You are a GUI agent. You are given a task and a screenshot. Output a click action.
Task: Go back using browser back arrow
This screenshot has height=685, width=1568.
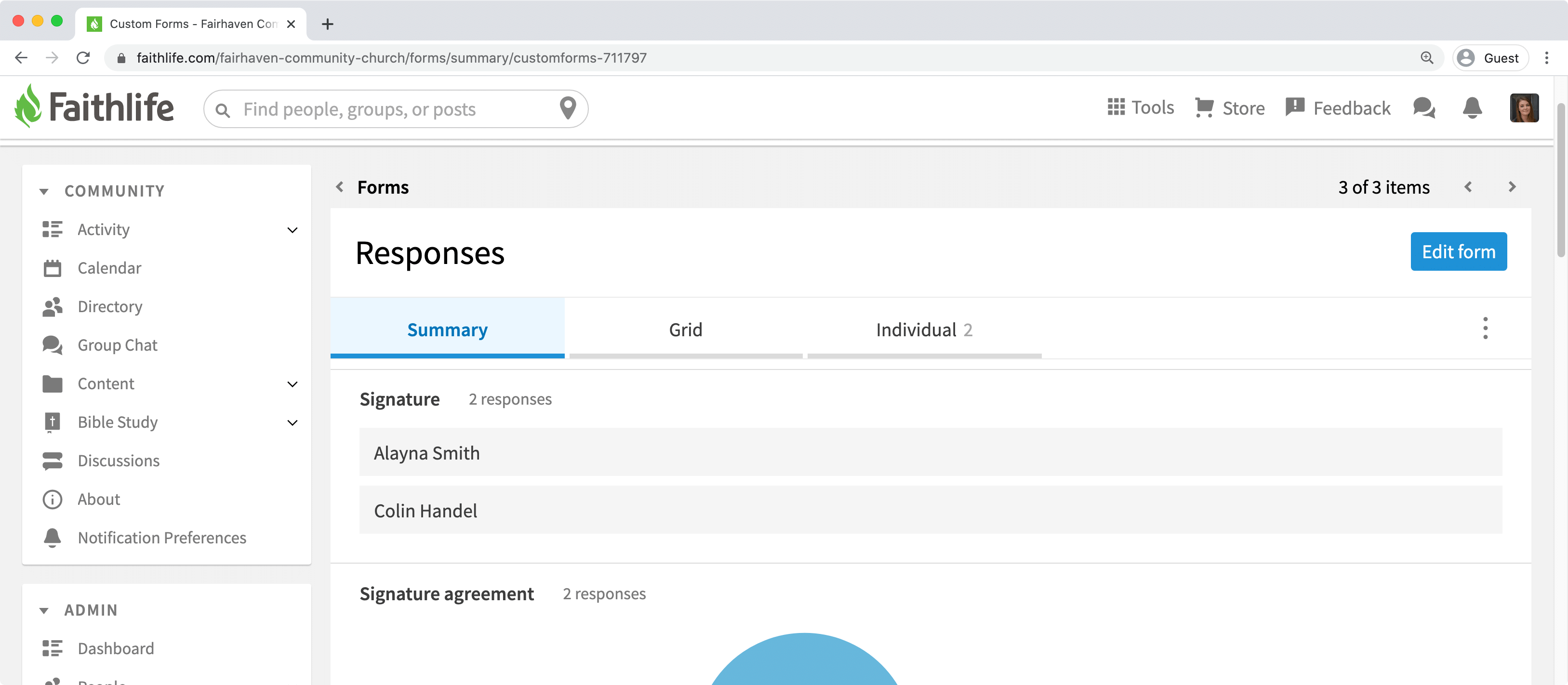click(x=21, y=58)
